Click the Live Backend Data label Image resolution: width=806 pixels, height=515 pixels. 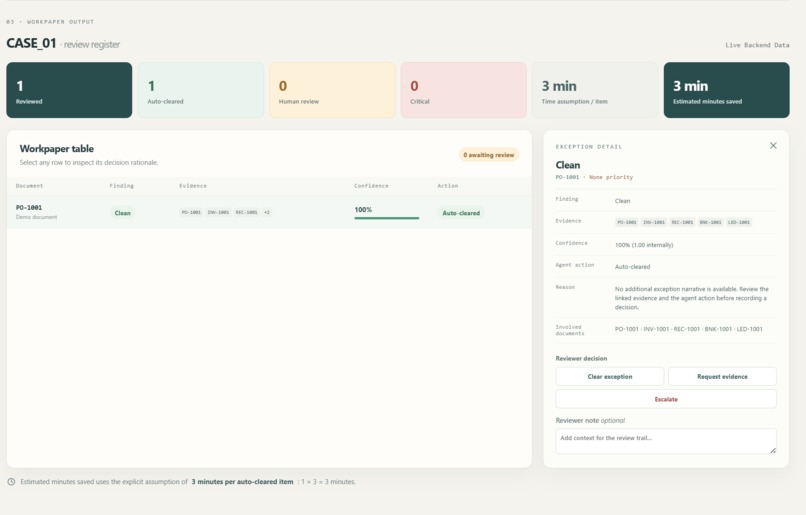757,45
